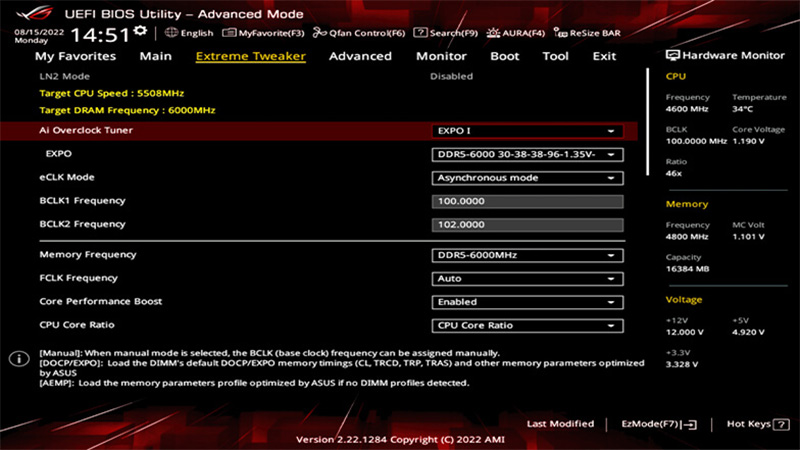
Task: Click the BCLK2 Frequency input field
Action: [x=527, y=225]
